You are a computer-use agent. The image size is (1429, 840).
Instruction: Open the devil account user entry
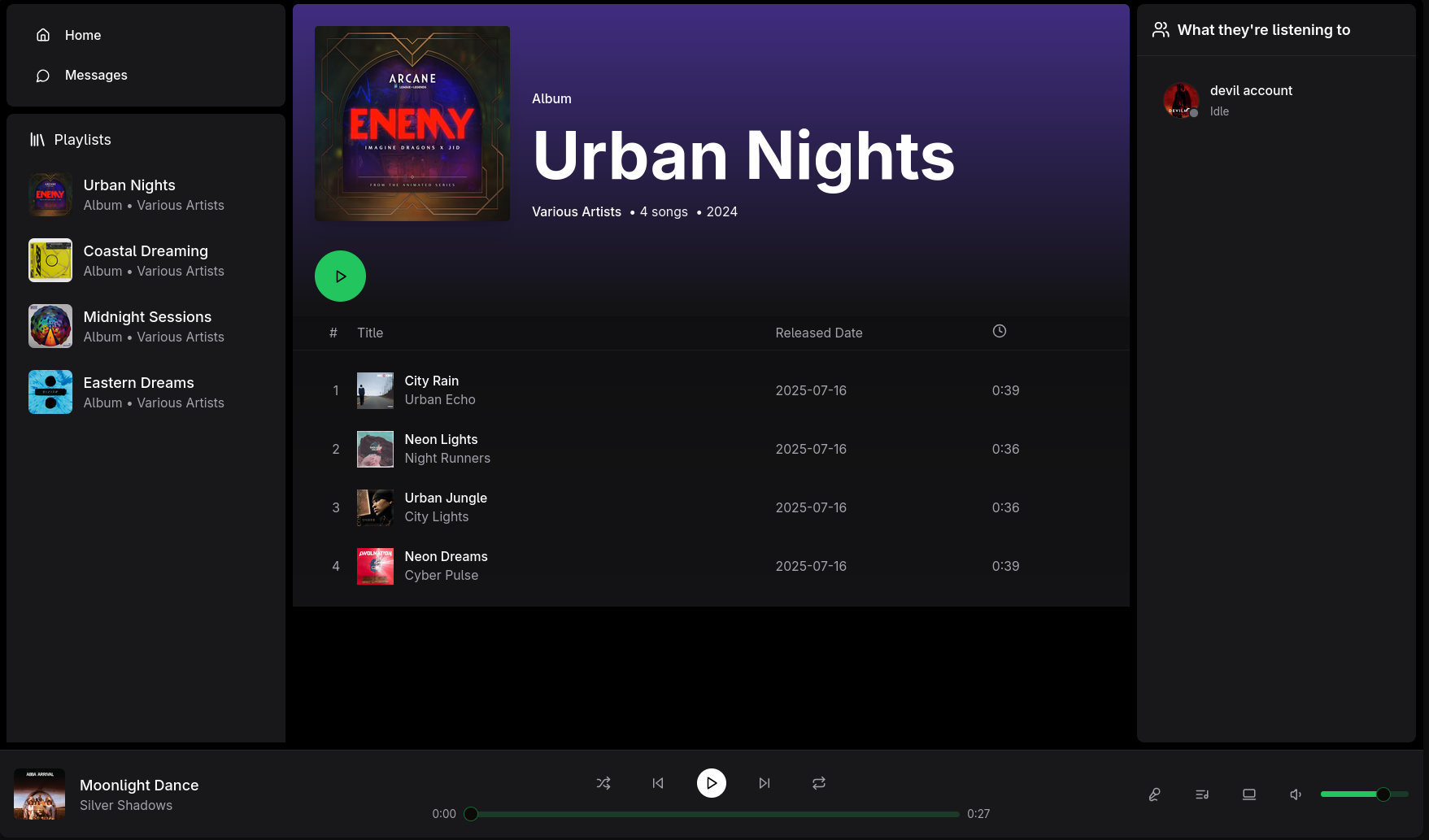tap(1276, 100)
